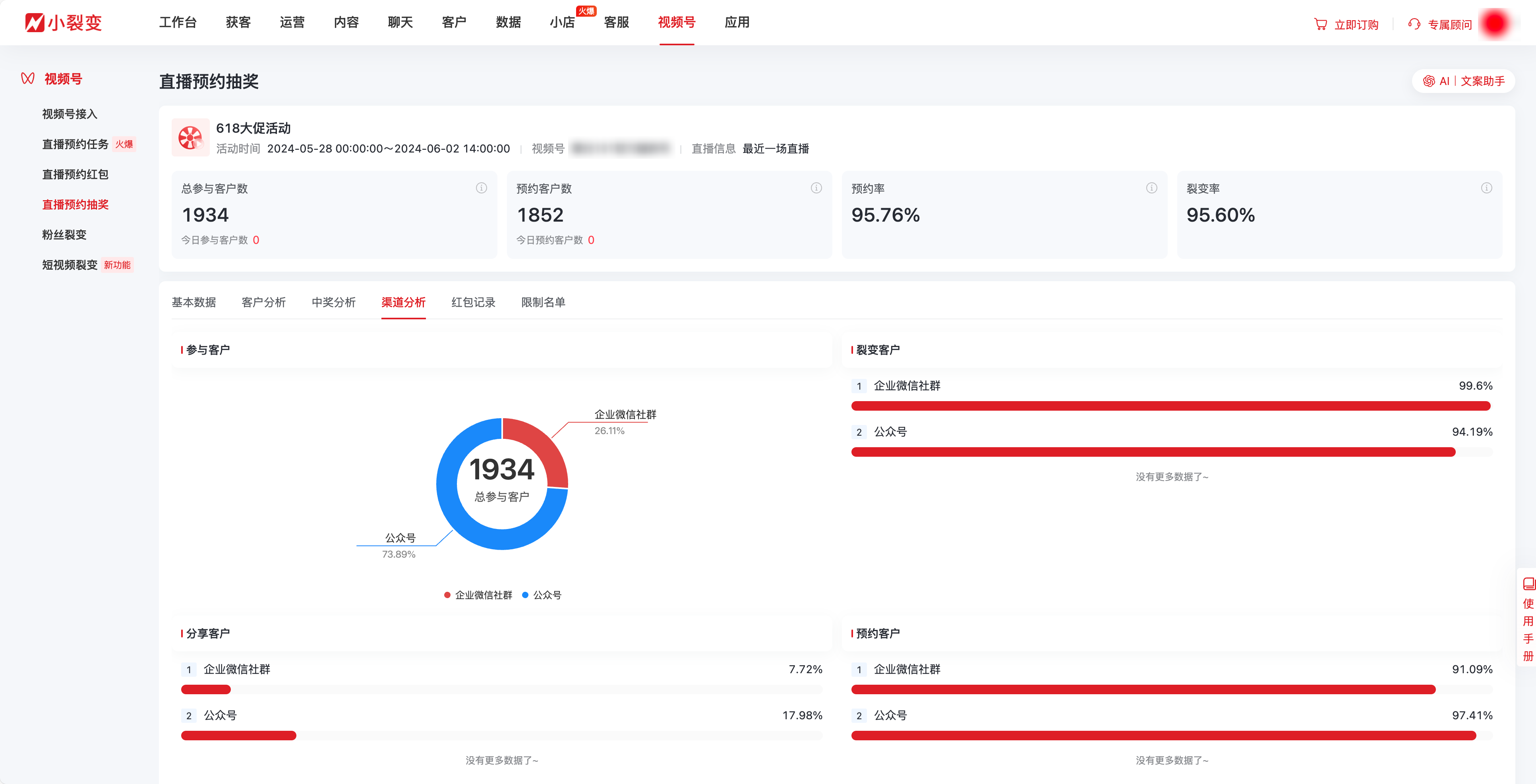The image size is (1536, 784).
Task: Click info icon on 裂变率 card
Action: [x=1486, y=188]
